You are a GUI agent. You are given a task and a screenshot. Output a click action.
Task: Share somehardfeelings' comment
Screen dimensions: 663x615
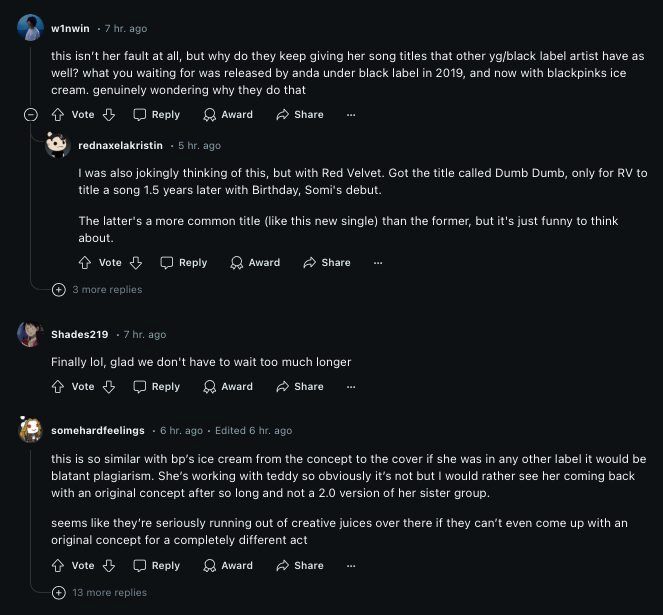point(300,566)
